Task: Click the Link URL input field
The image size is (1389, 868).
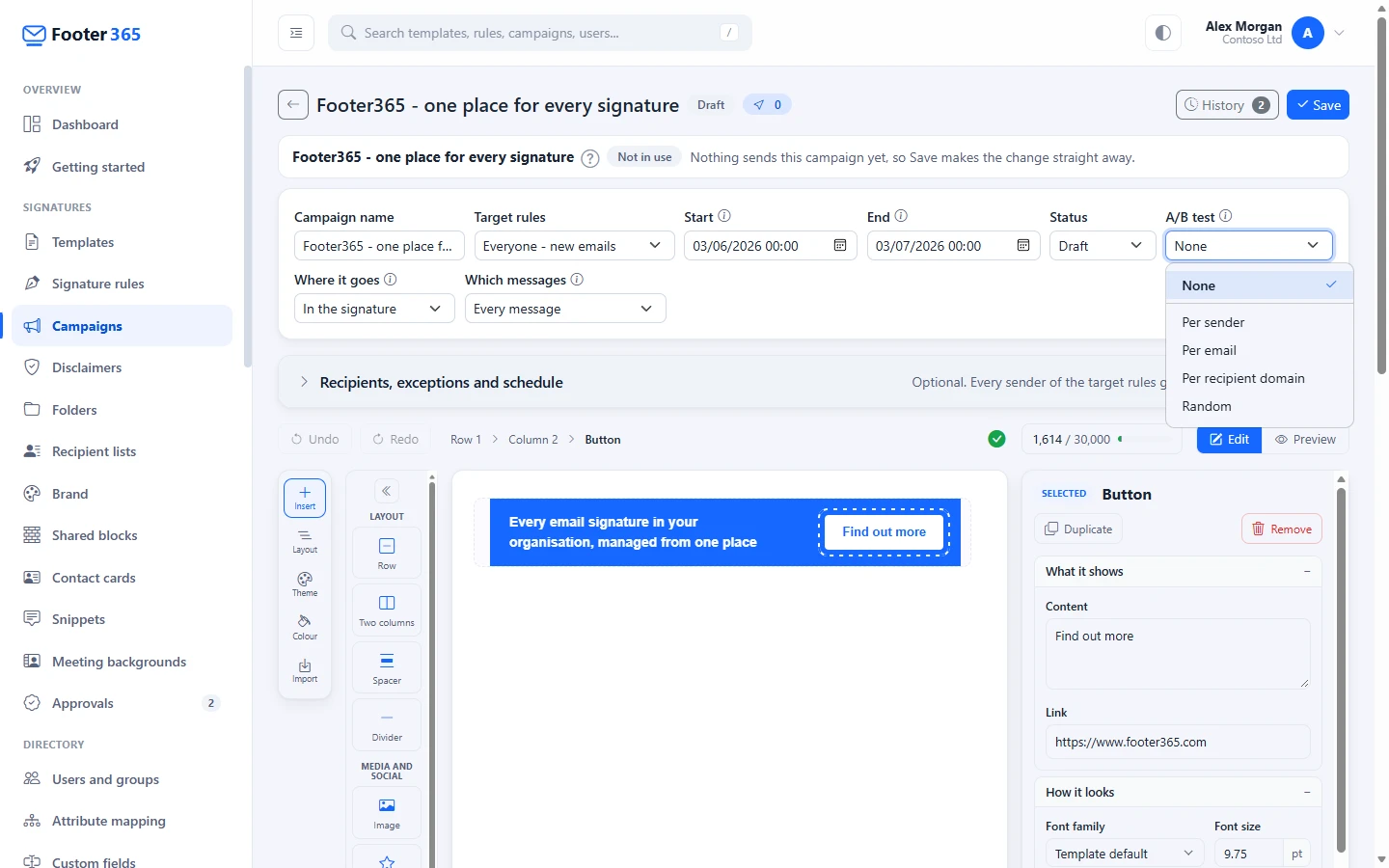Action: 1178,742
